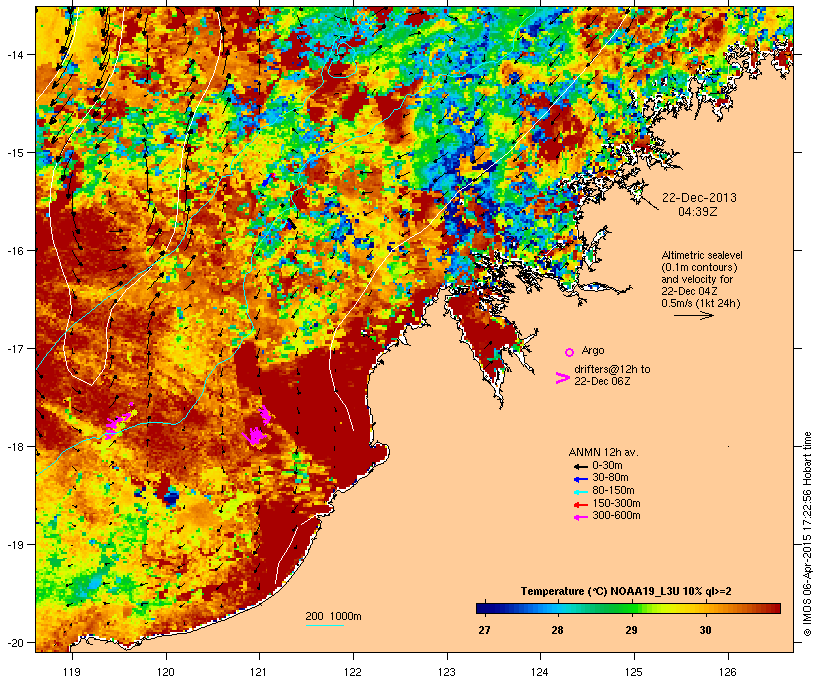Click the blue 30-80m arrow in legend
The image size is (820, 680).
tap(580, 479)
